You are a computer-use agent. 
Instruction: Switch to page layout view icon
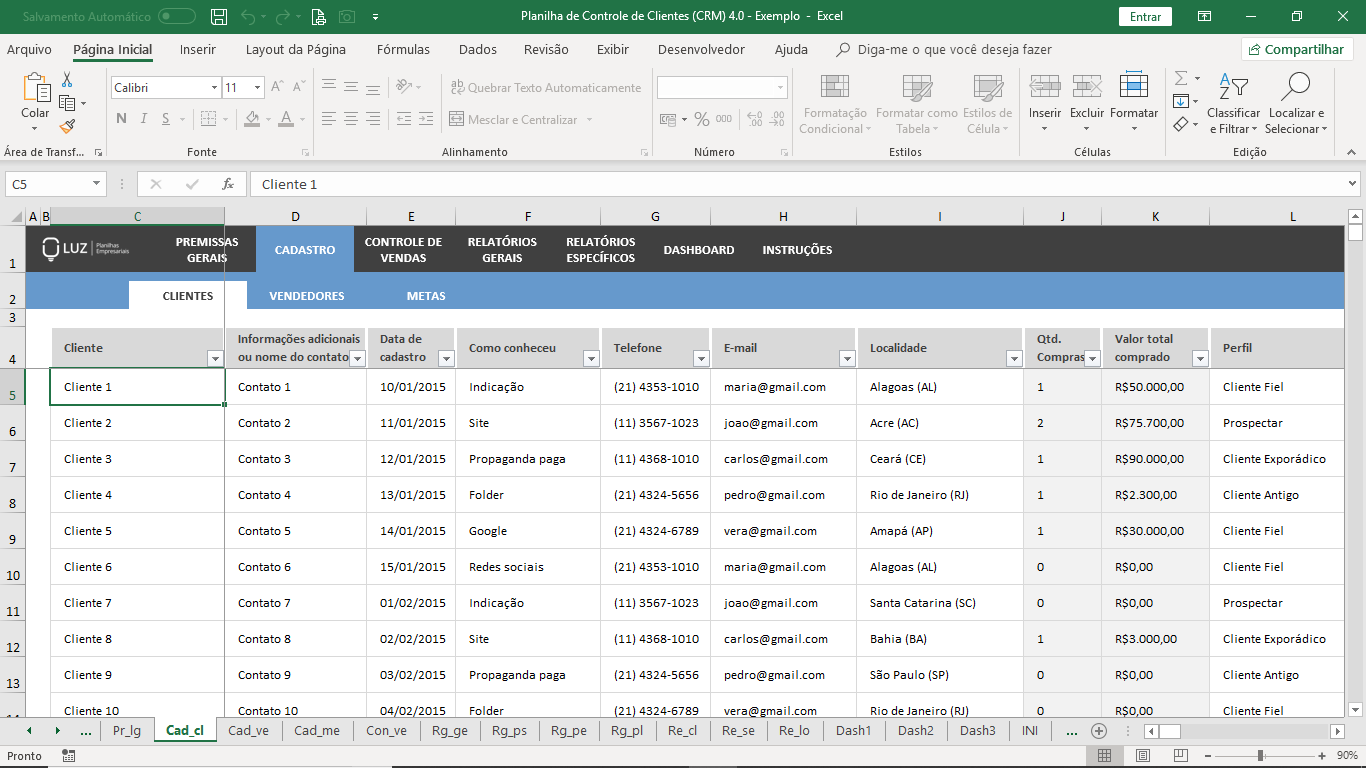[1143, 756]
